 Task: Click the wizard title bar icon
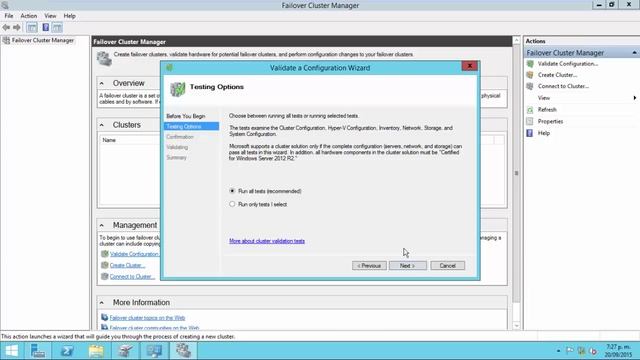tap(169, 67)
